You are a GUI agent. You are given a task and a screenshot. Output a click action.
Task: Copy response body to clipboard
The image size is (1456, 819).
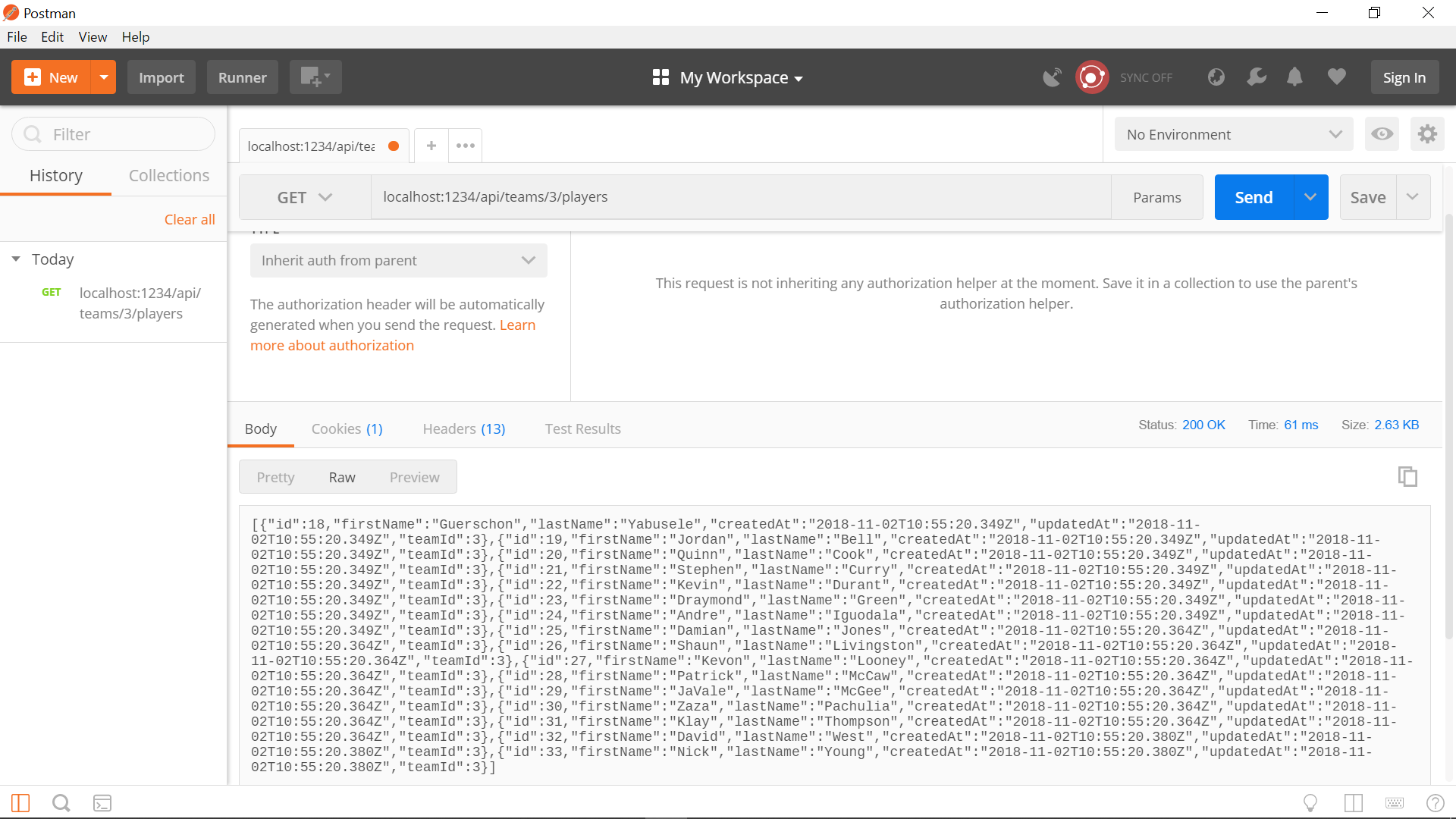1407,476
